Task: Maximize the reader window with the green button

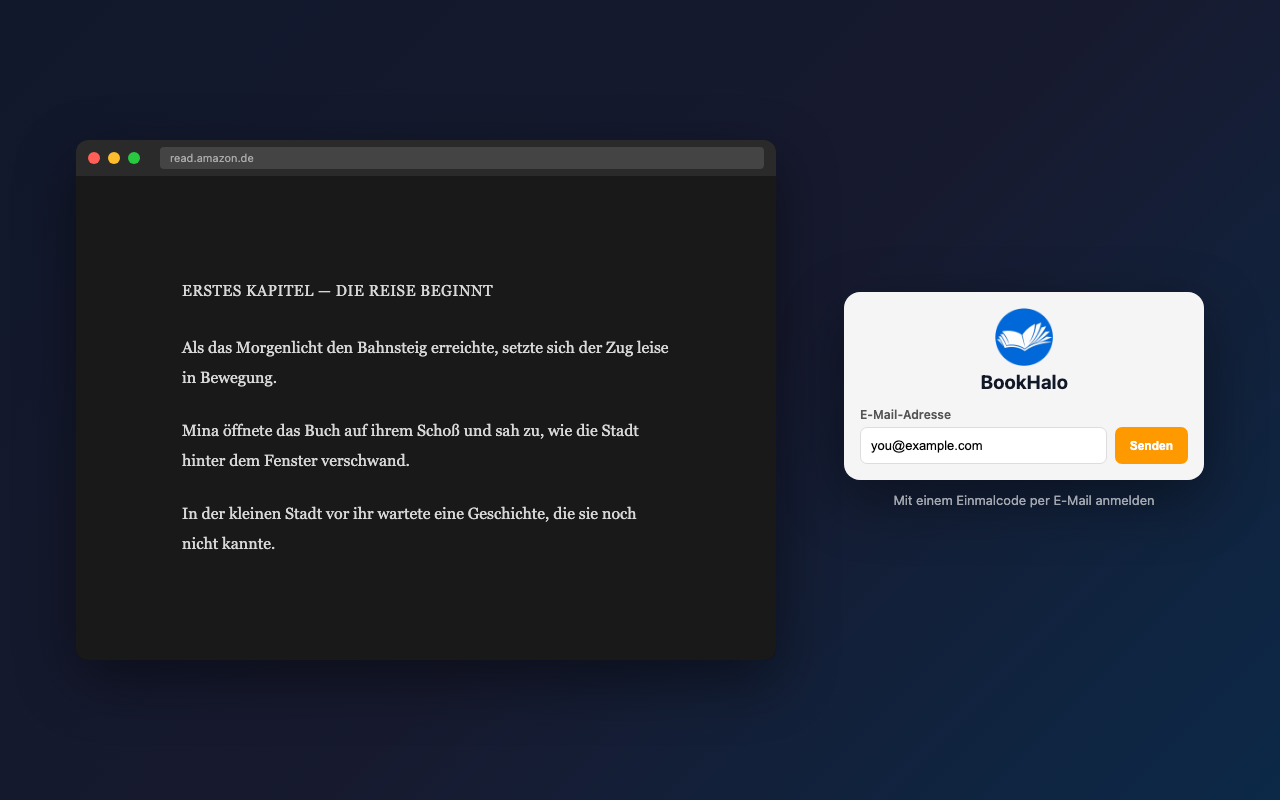Action: pyautogui.click(x=134, y=158)
